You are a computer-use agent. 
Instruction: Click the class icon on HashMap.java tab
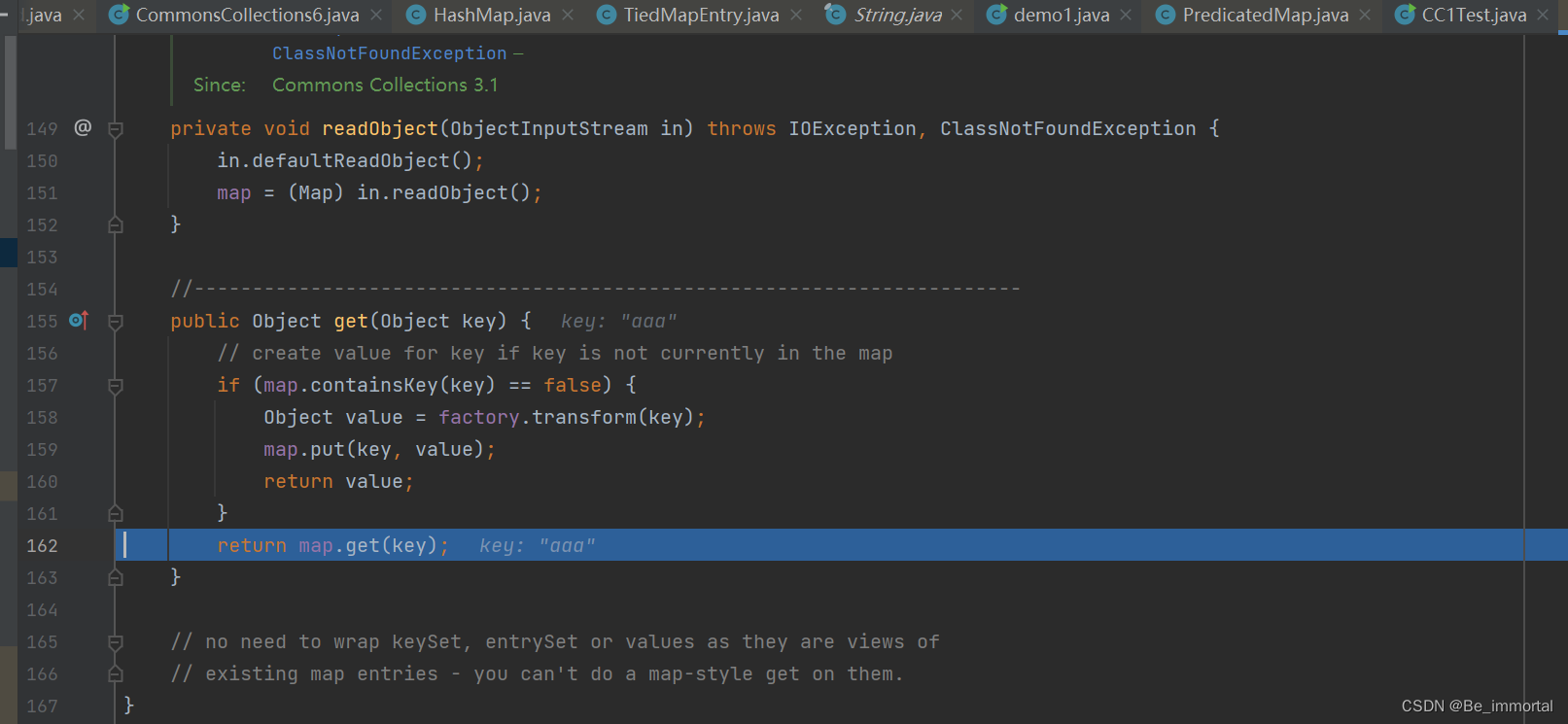pyautogui.click(x=416, y=15)
